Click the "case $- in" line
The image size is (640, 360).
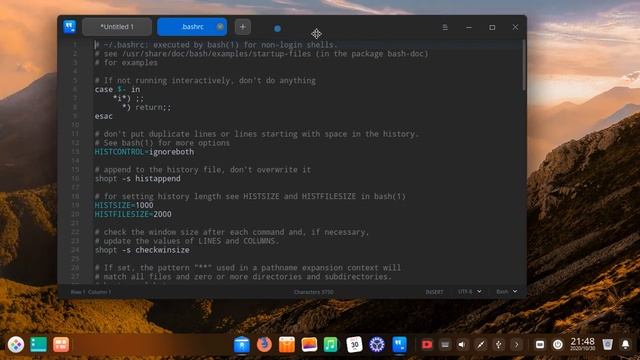coord(117,89)
